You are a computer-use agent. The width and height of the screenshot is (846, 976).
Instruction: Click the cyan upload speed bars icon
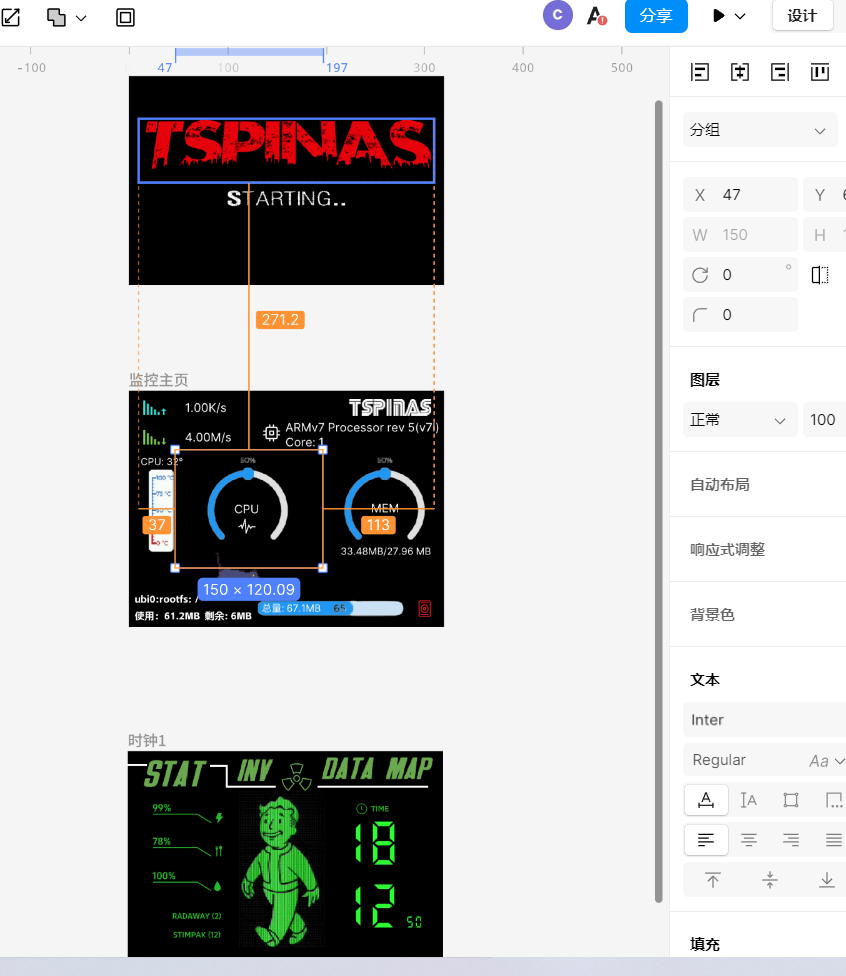click(154, 408)
